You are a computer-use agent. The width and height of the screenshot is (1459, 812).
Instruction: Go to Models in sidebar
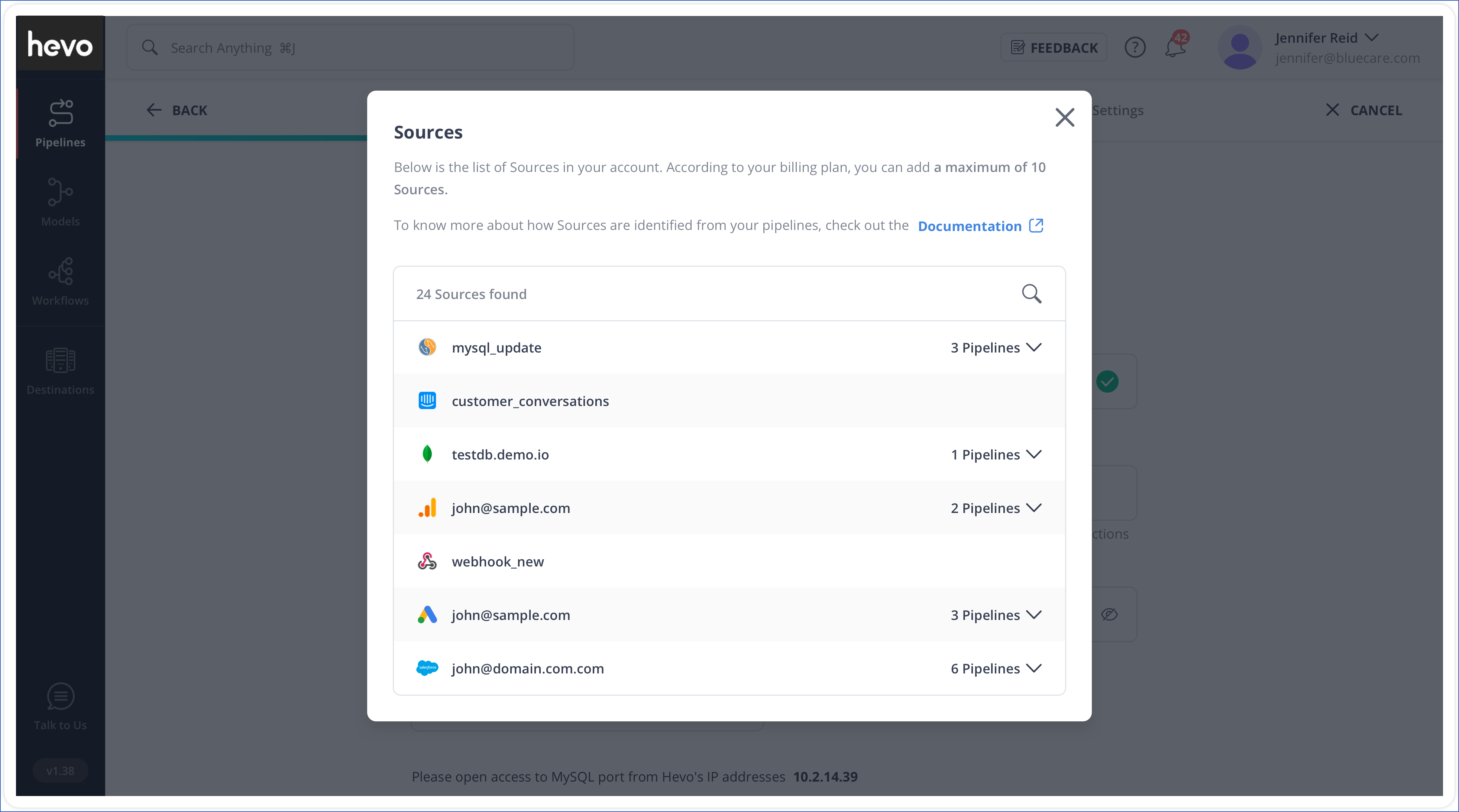click(60, 202)
